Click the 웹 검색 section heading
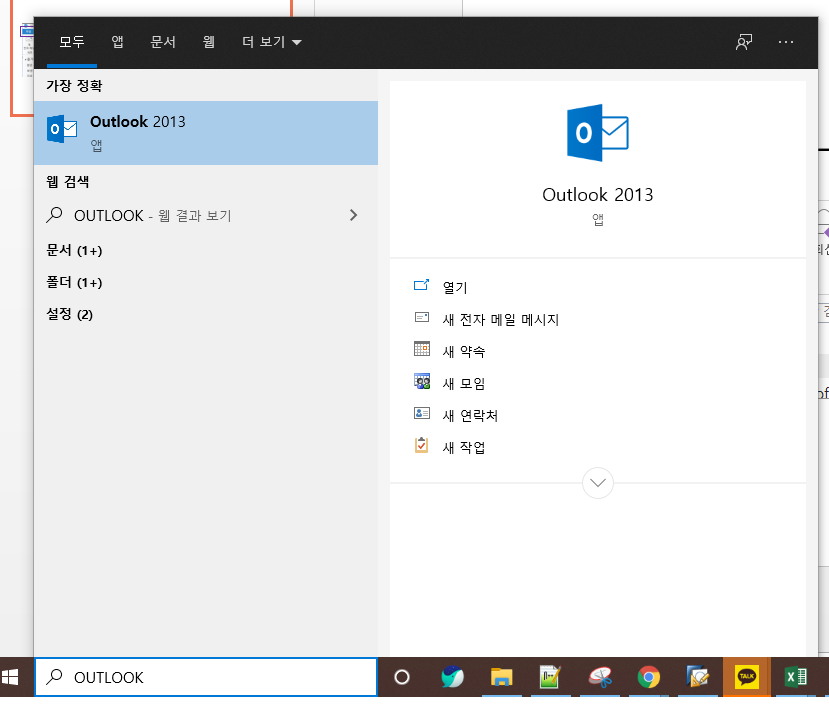The image size is (829, 704). pos(68,182)
